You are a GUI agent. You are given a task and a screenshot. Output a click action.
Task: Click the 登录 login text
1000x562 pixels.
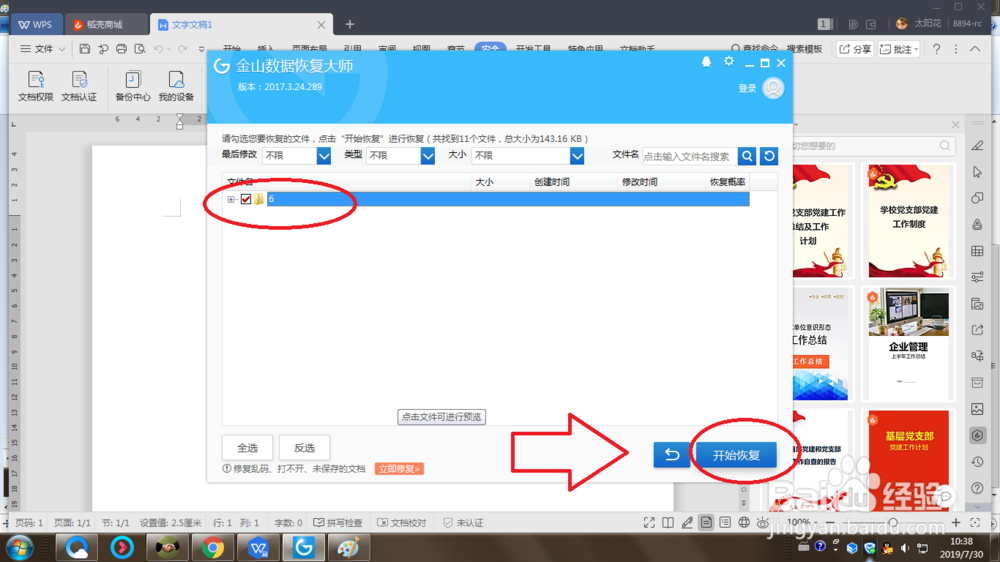point(747,89)
